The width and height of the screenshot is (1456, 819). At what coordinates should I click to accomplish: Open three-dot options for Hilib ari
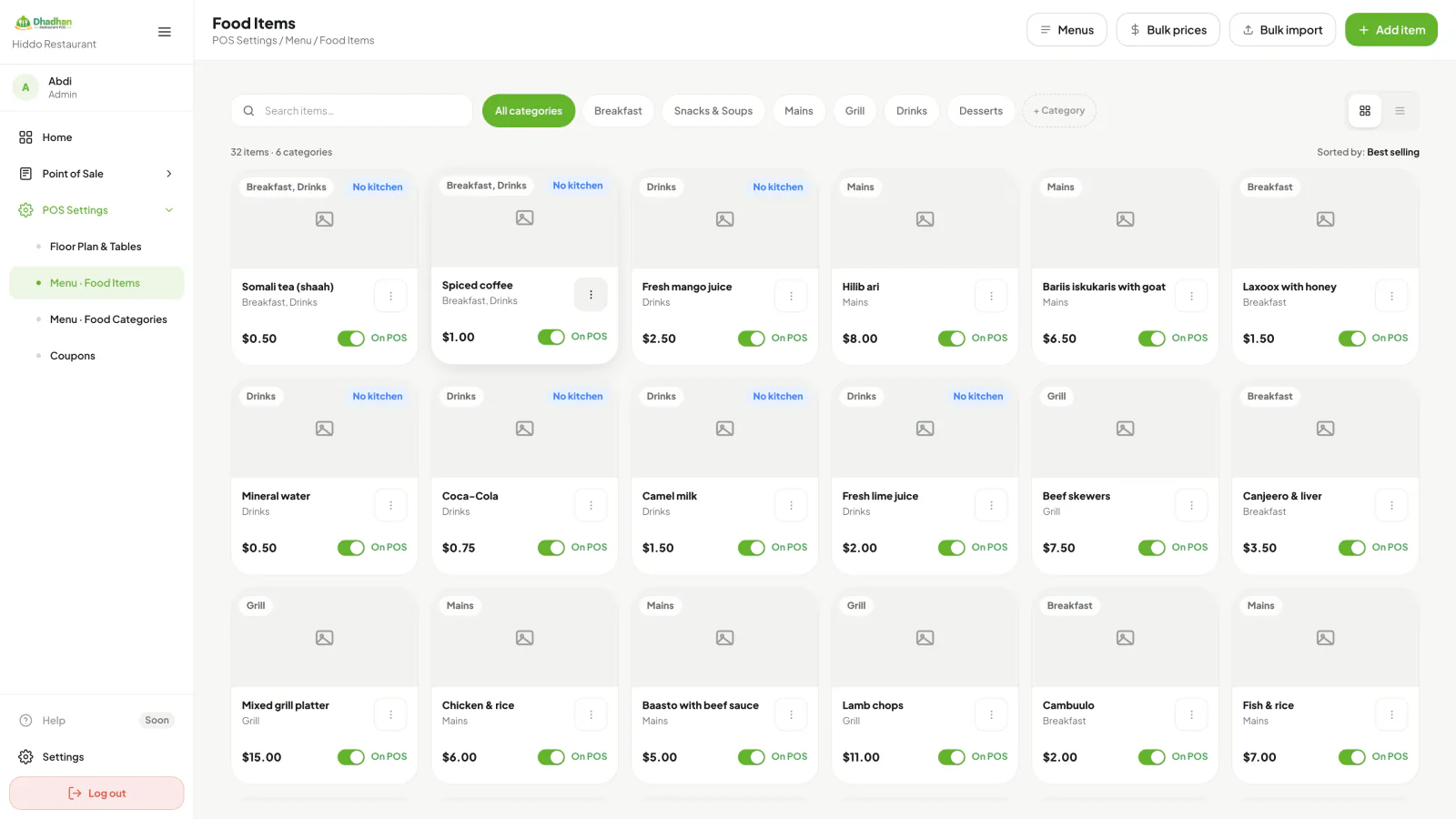tap(991, 296)
